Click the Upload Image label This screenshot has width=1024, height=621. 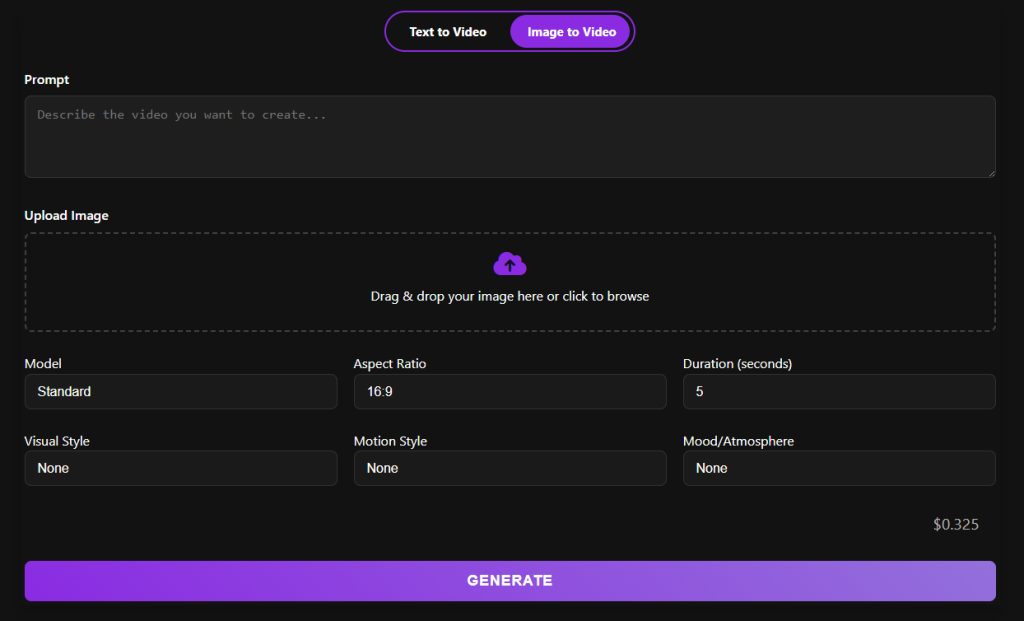66,215
